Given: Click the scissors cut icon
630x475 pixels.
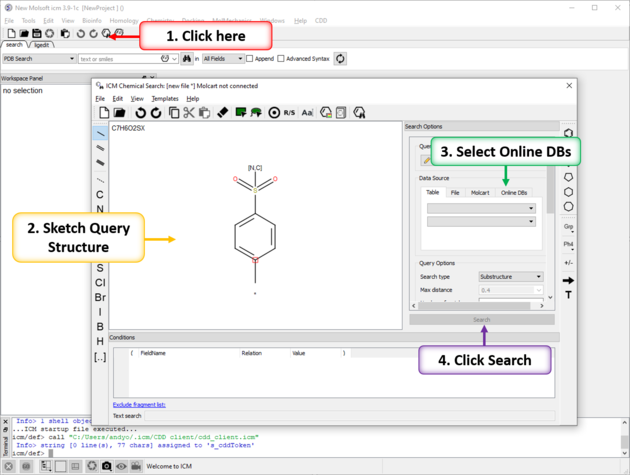Looking at the screenshot, I should click(x=188, y=113).
